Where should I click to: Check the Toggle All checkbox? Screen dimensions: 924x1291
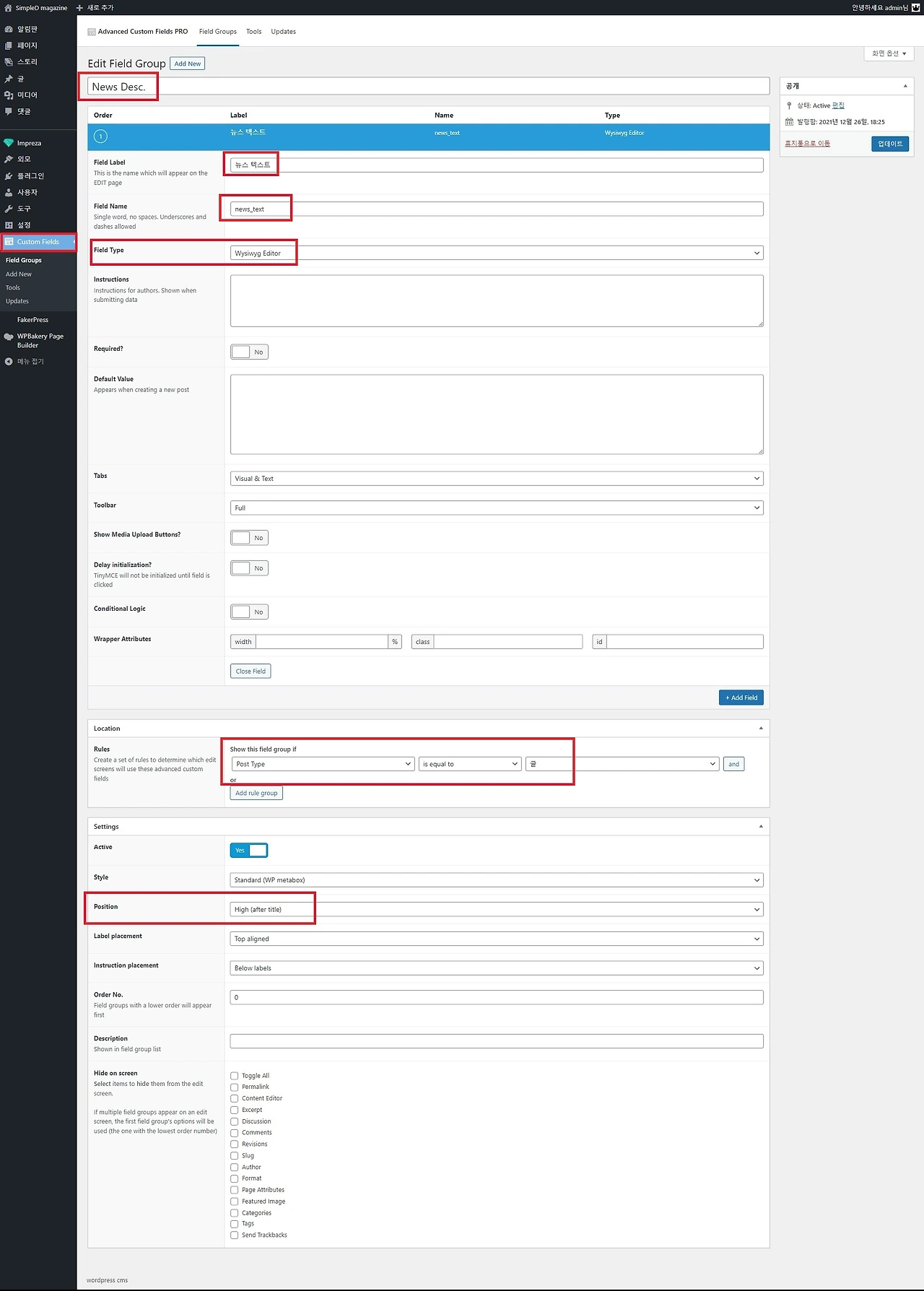click(235, 1076)
